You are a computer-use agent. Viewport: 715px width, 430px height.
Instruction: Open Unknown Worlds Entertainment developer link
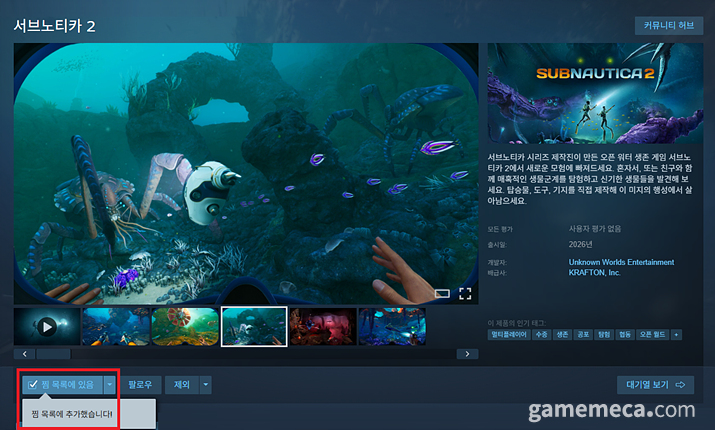[x=621, y=262]
